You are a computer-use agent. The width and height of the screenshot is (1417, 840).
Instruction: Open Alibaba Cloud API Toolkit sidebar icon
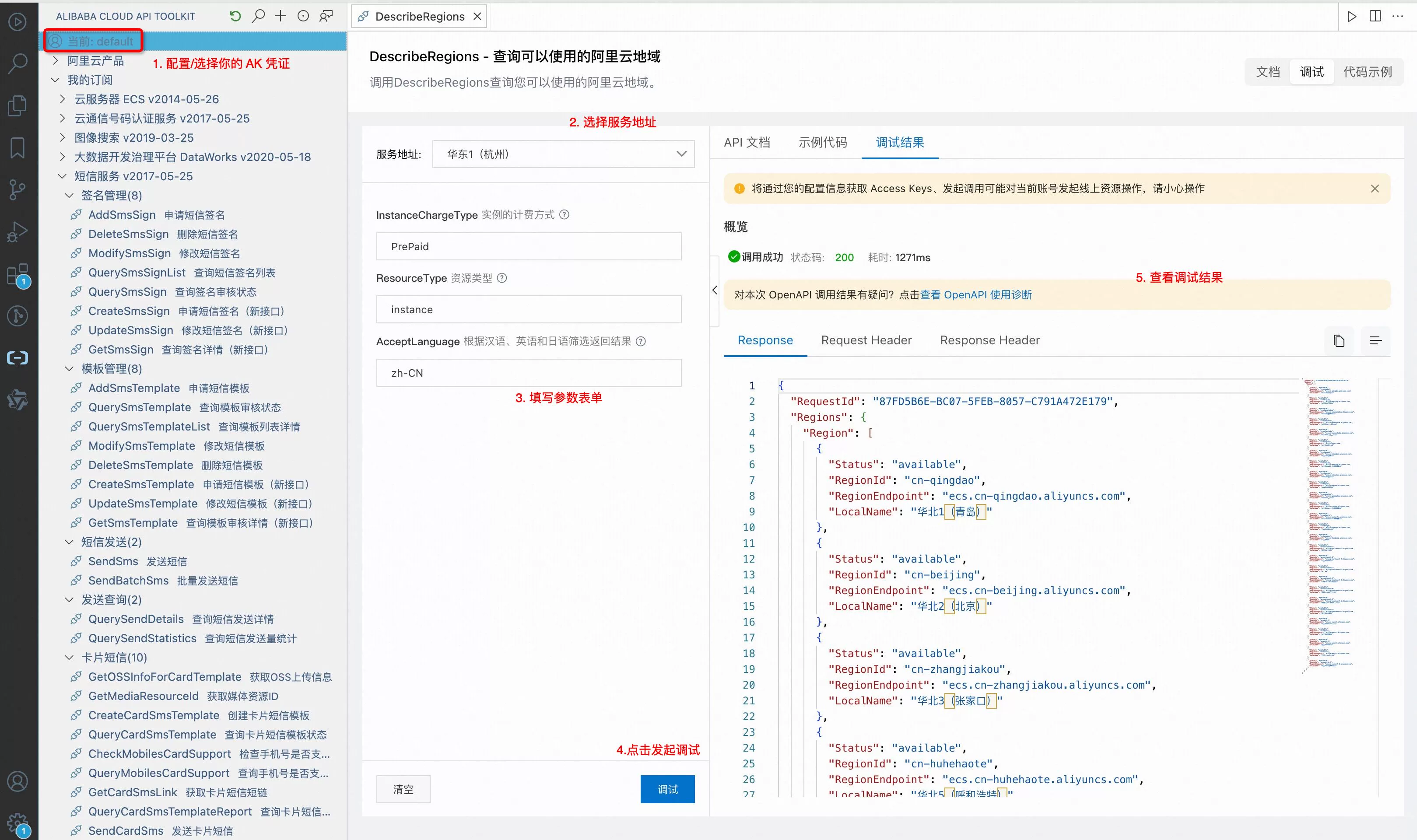tap(18, 358)
